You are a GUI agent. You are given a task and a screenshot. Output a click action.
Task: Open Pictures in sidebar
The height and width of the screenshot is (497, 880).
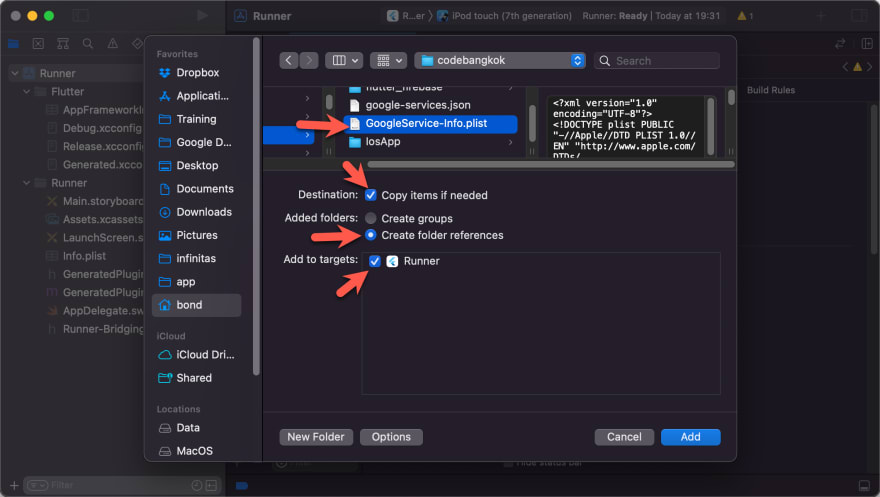[196, 235]
